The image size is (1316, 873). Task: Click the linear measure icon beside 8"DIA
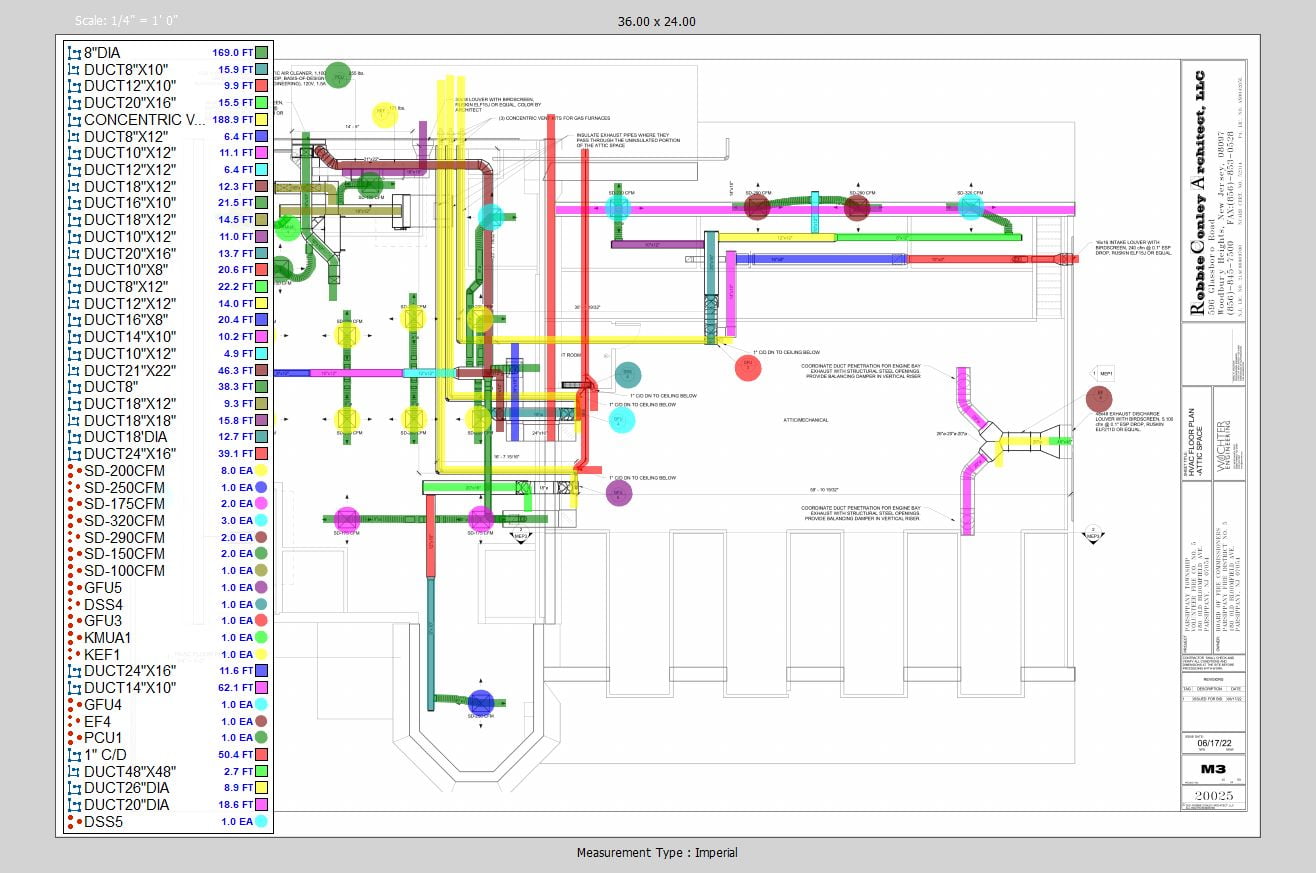pos(73,52)
